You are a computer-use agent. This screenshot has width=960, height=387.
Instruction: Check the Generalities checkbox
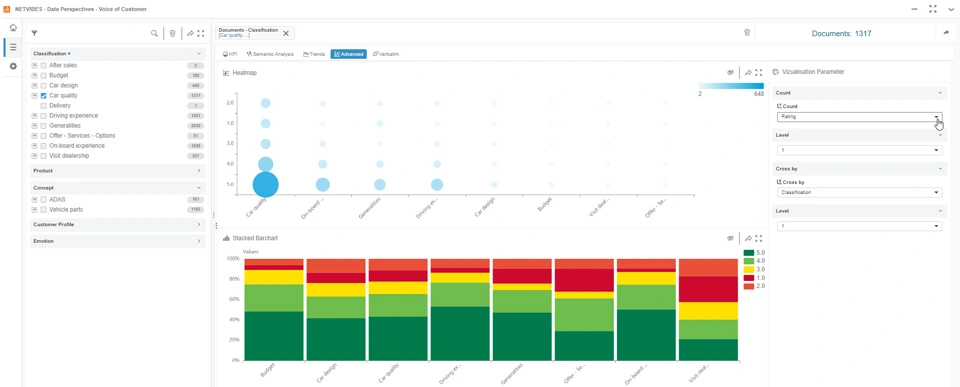(43, 126)
